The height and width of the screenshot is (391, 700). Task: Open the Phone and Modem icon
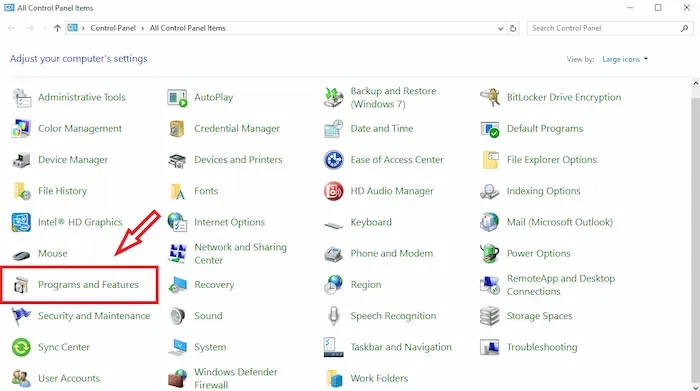(333, 254)
